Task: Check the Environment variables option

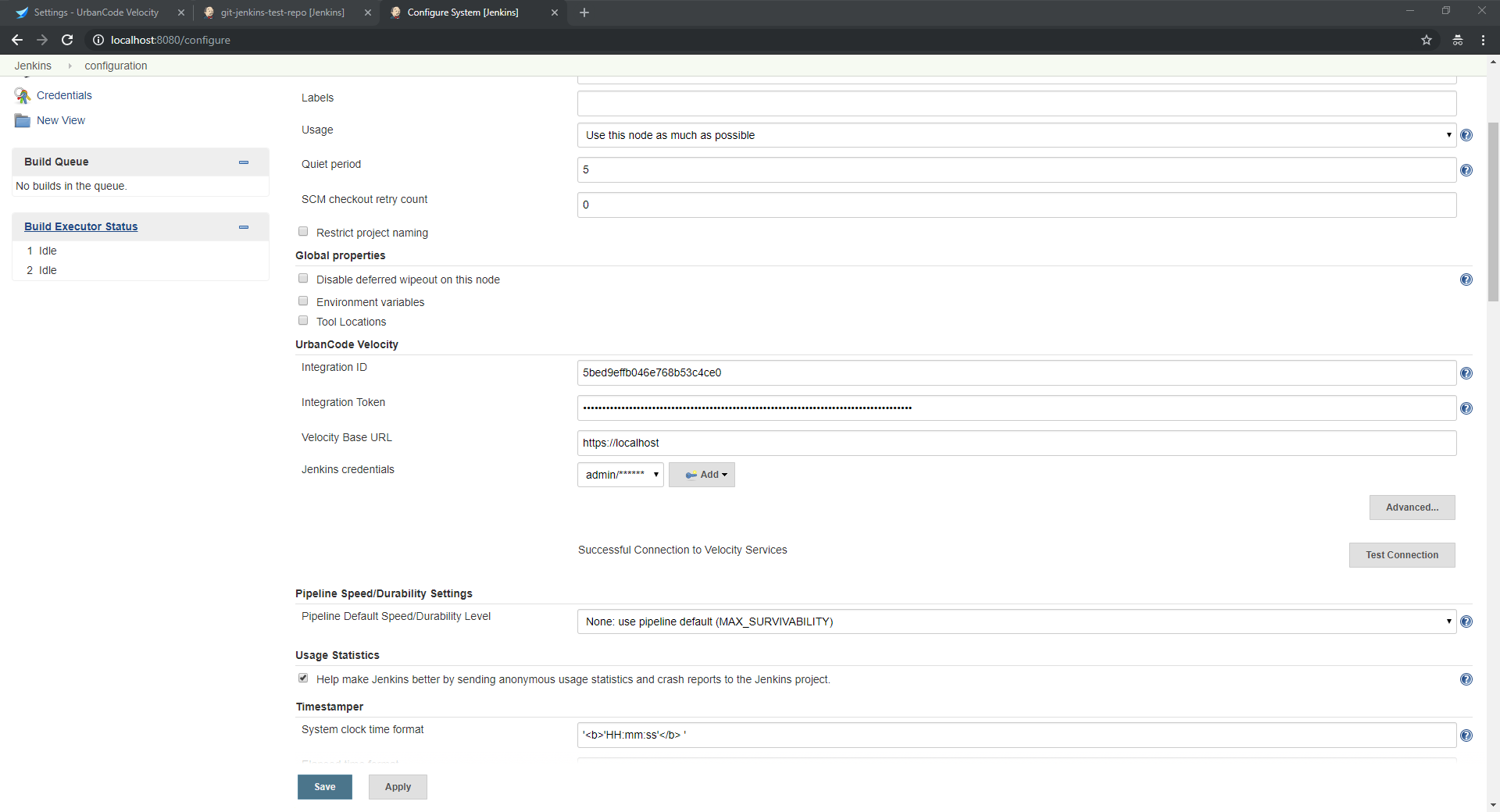Action: [x=303, y=301]
